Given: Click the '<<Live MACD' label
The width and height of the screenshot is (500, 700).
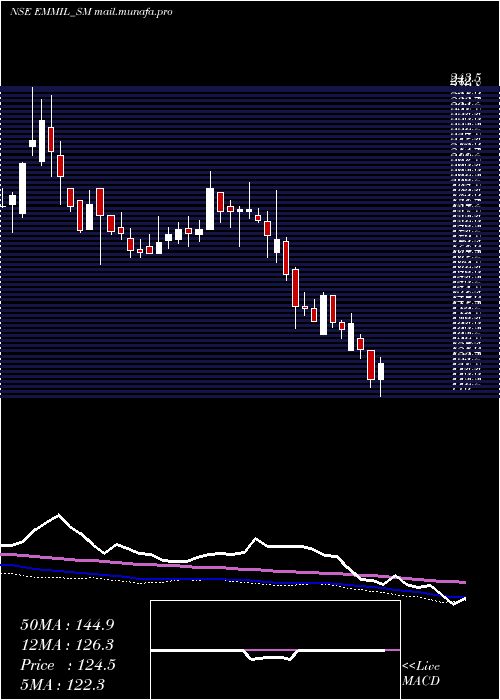Looking at the screenshot, I should pyautogui.click(x=421, y=674).
